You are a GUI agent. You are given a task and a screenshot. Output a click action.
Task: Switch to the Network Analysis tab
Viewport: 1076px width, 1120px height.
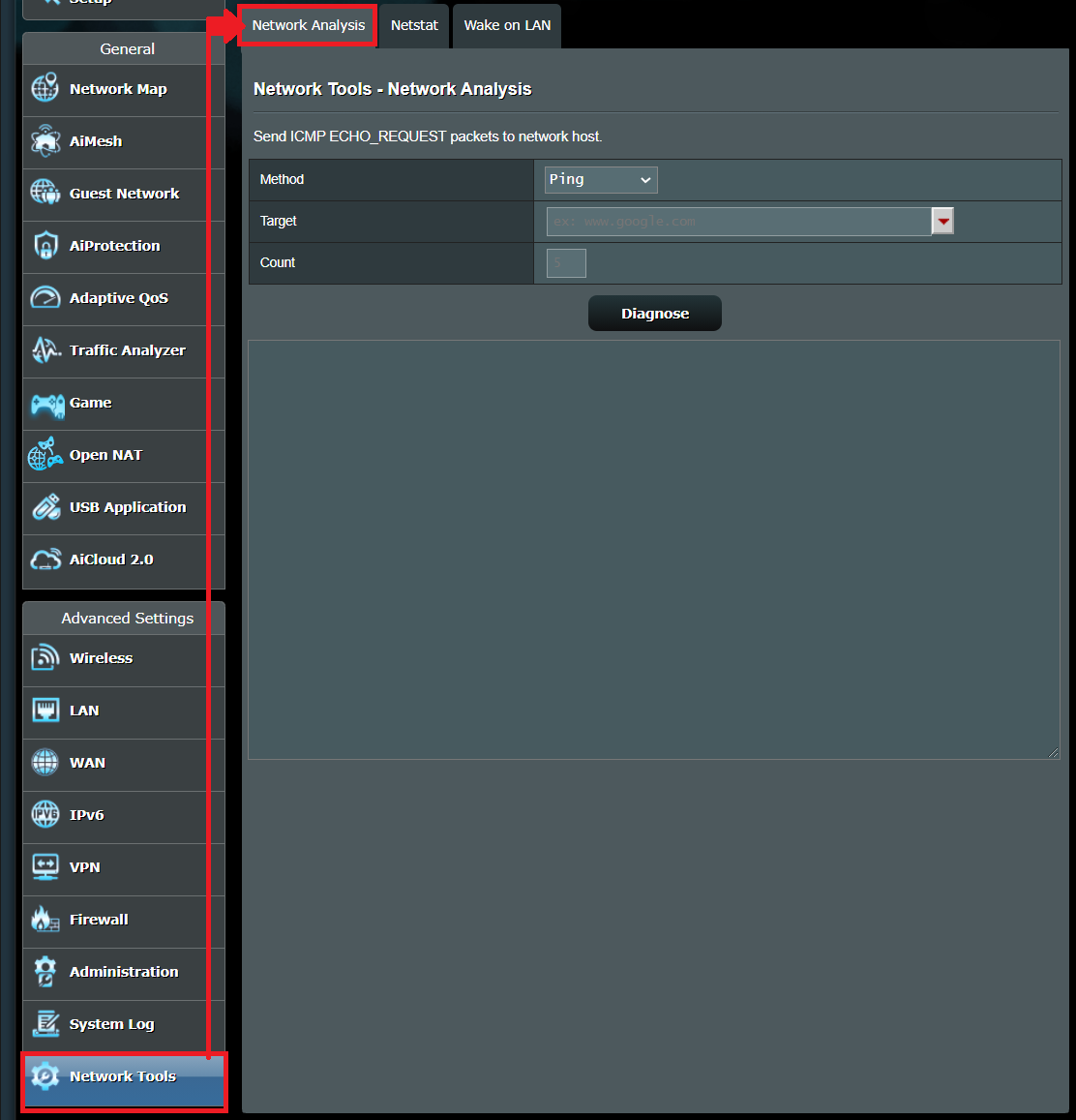pyautogui.click(x=308, y=26)
